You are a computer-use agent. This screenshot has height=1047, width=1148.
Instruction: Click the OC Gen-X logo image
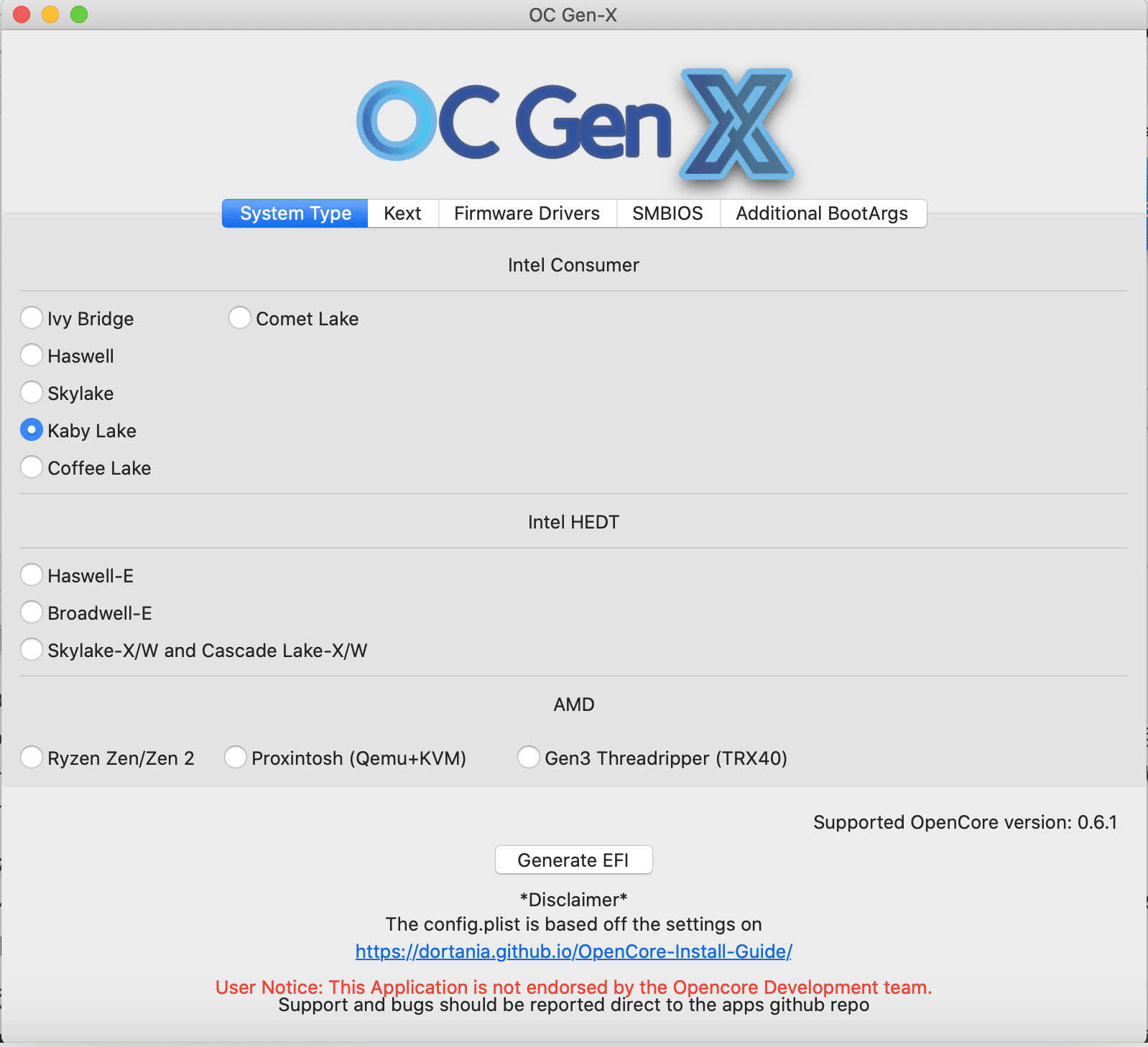(575, 124)
